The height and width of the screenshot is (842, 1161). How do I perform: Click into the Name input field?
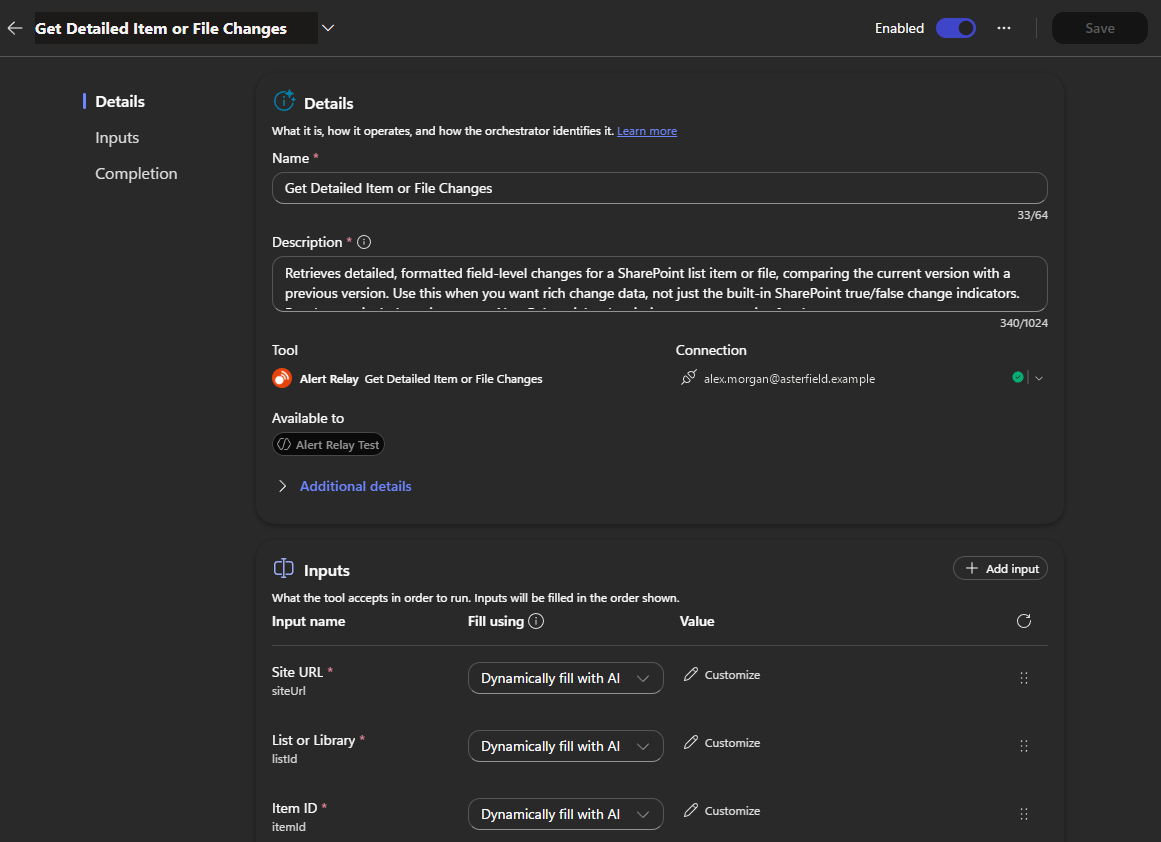click(660, 188)
